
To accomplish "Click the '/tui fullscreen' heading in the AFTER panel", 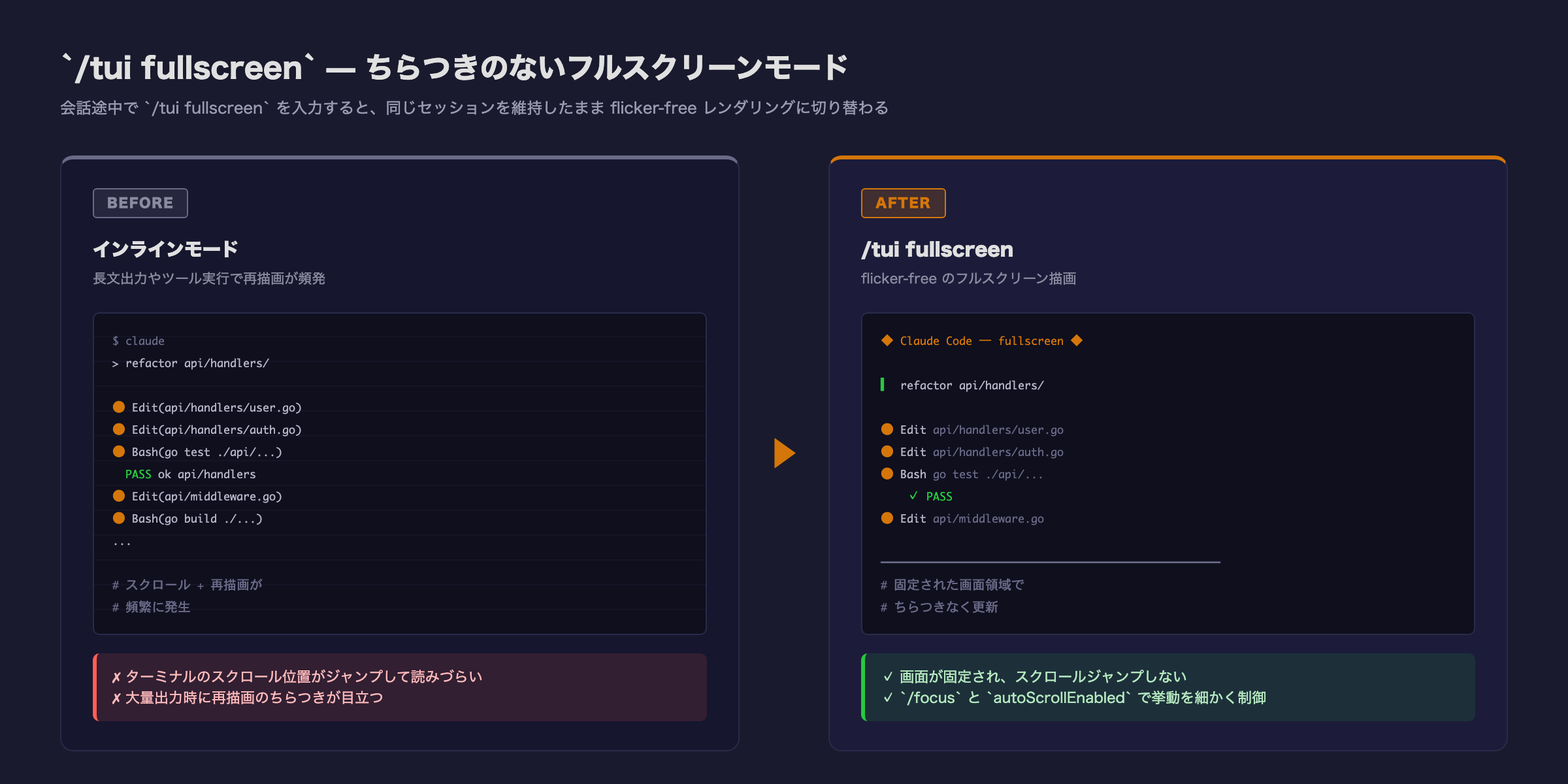I will (x=937, y=249).
